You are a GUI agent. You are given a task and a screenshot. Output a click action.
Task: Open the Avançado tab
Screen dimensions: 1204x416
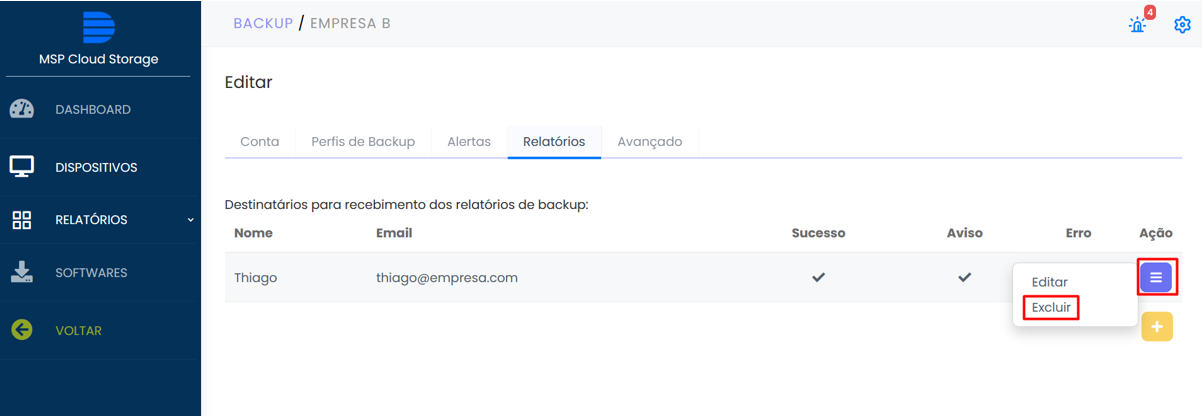[x=649, y=142]
